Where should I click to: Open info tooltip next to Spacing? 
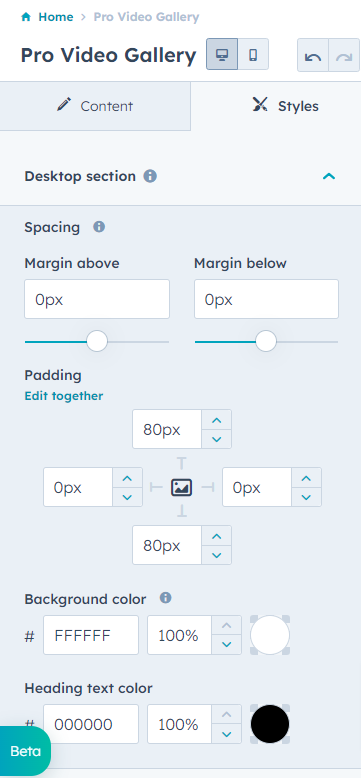coord(99,227)
